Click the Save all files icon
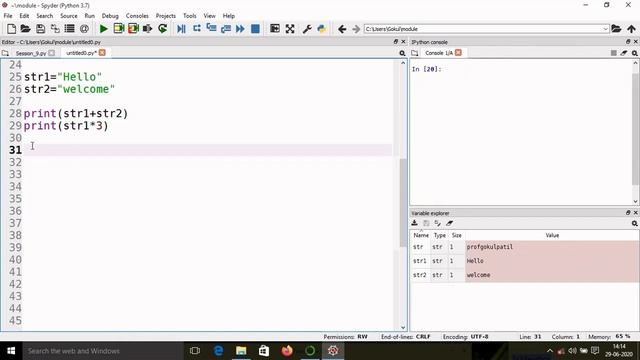 [x=55, y=29]
